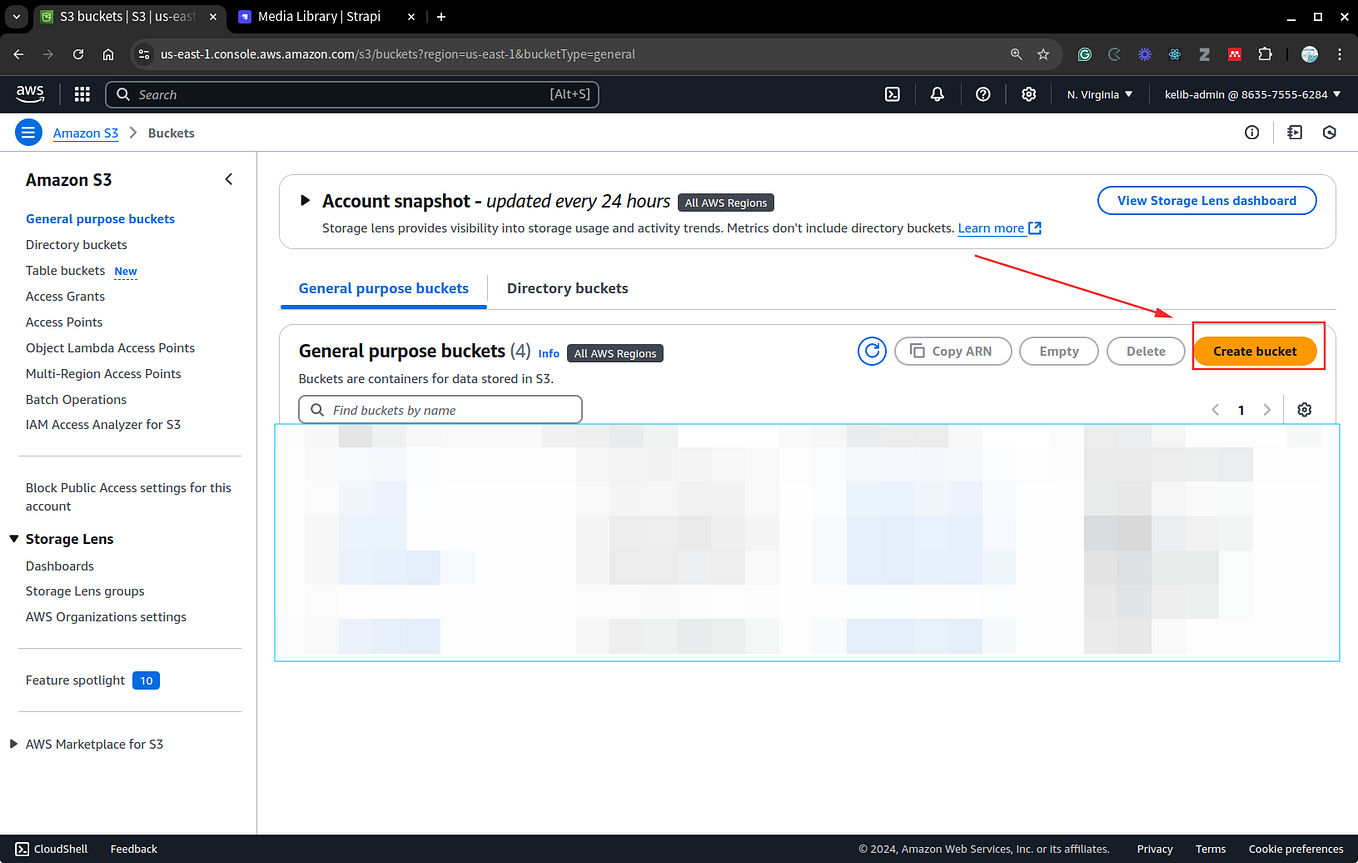
Task: Open AWS notifications bell
Action: click(x=936, y=93)
